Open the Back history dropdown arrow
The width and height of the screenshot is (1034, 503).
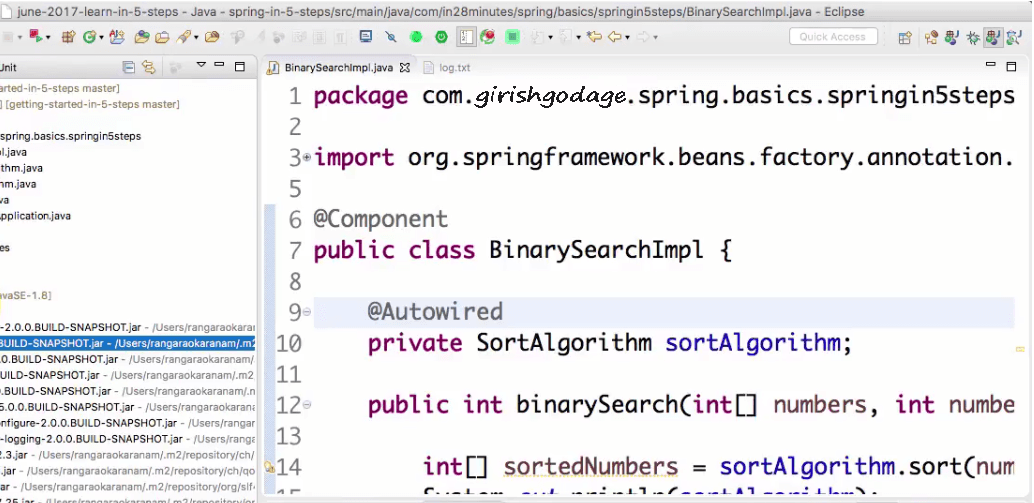pos(627,38)
